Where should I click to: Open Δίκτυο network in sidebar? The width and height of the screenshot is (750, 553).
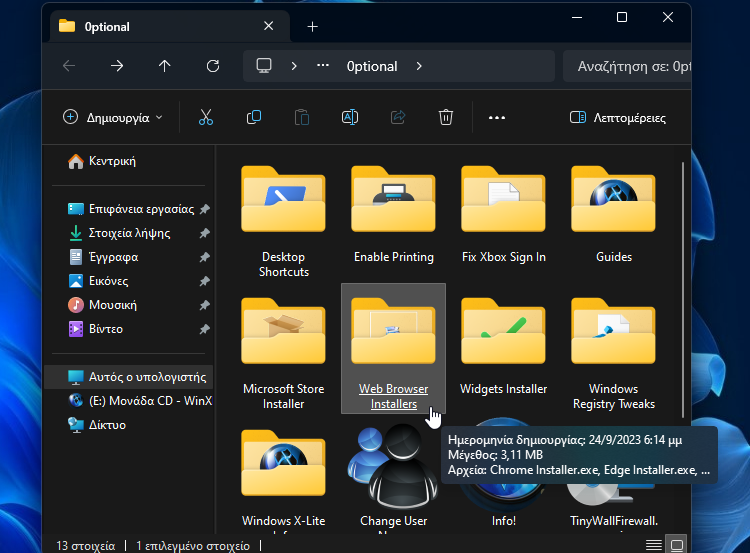point(97,425)
